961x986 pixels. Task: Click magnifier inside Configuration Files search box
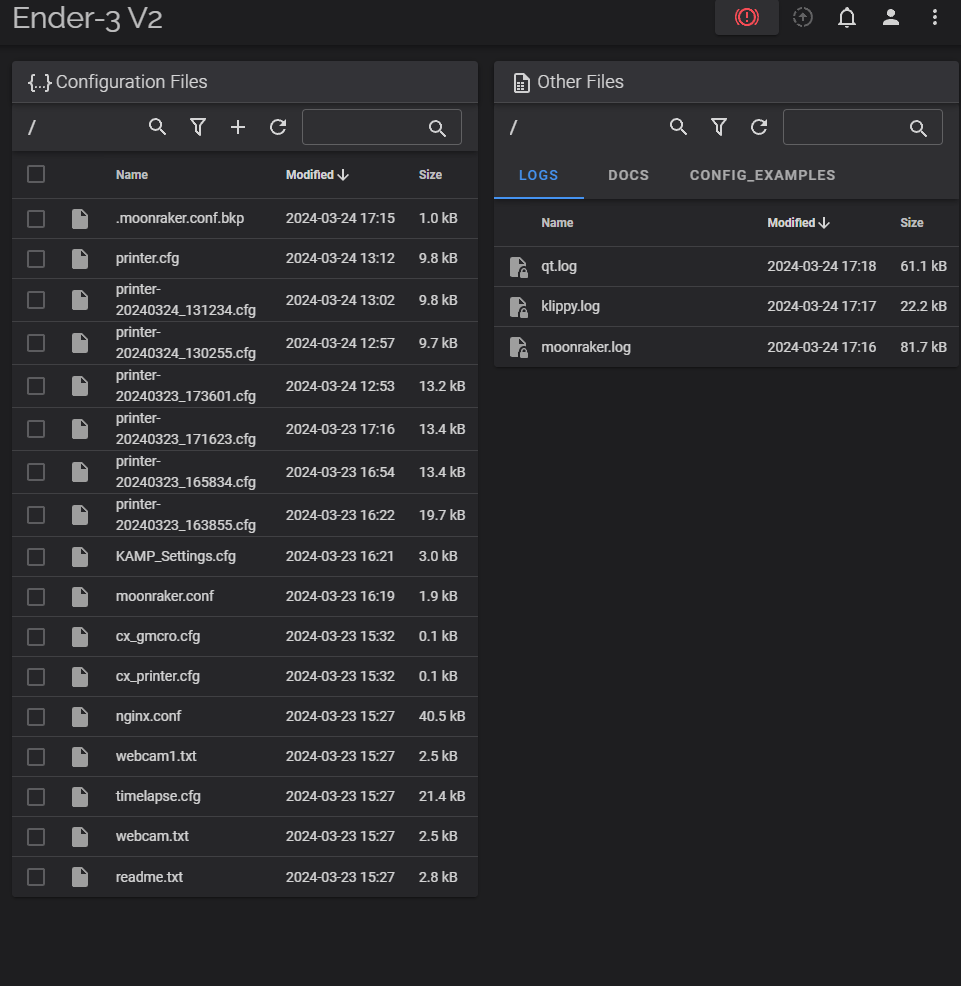click(437, 128)
